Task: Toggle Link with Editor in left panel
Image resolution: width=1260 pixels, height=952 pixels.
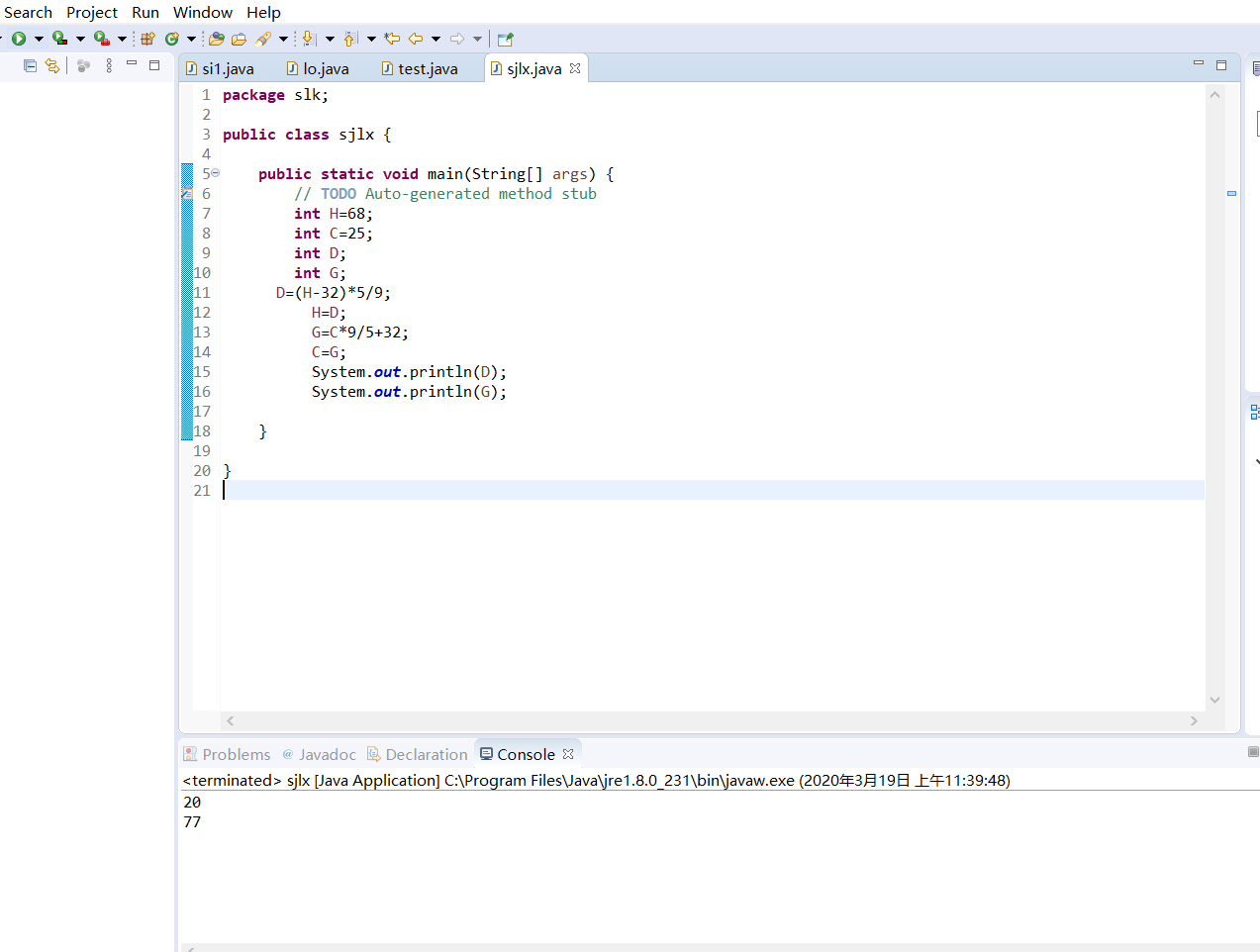Action: (x=52, y=65)
